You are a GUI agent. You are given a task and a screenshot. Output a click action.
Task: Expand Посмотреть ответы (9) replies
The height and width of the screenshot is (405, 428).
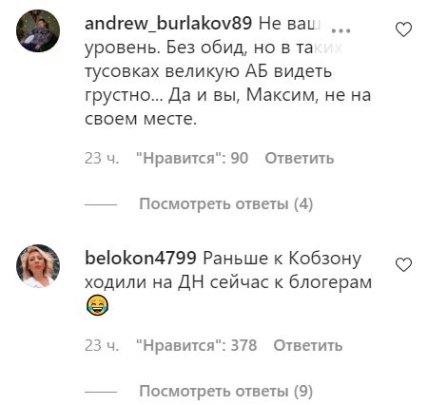[226, 391]
